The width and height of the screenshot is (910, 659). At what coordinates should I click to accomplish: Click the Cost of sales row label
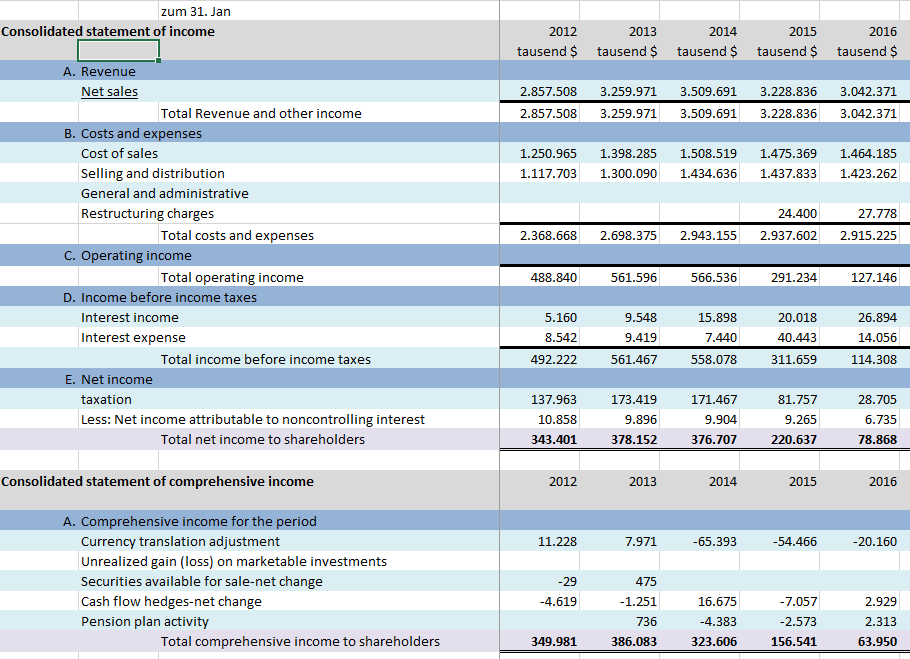(120, 153)
